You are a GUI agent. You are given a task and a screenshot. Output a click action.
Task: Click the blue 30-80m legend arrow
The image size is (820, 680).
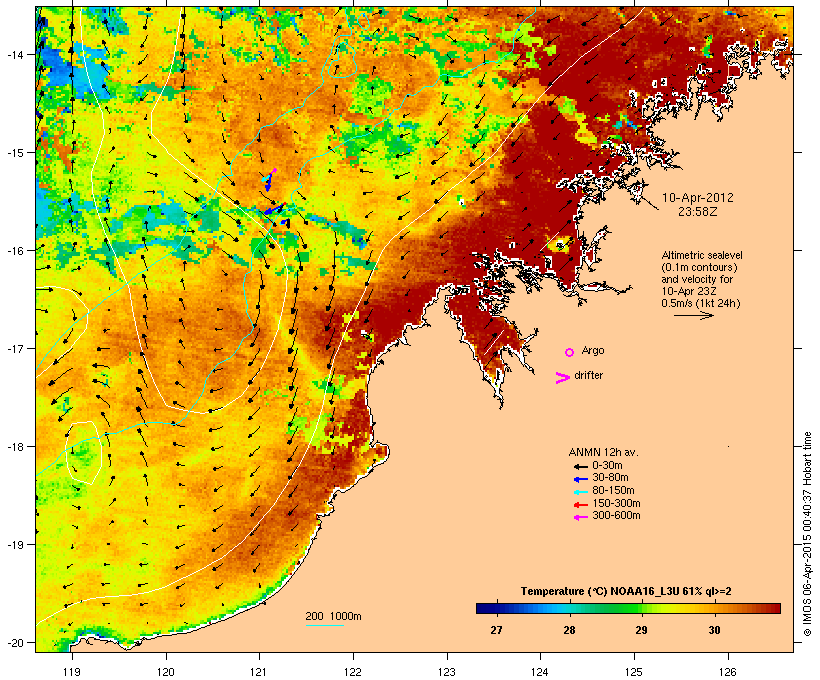(x=581, y=479)
